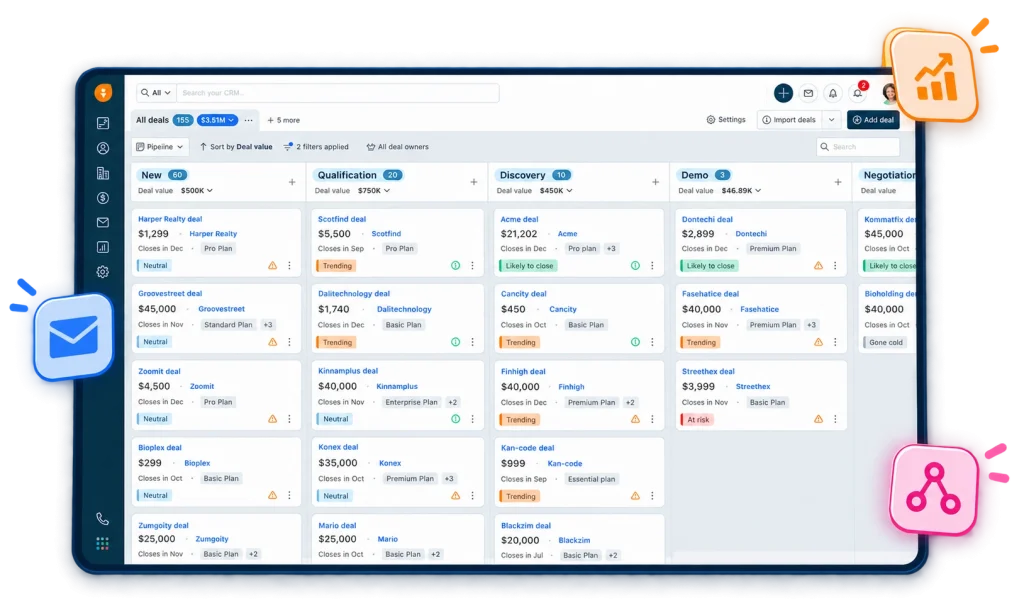
Task: Open the top bar mail icon
Action: click(x=808, y=93)
